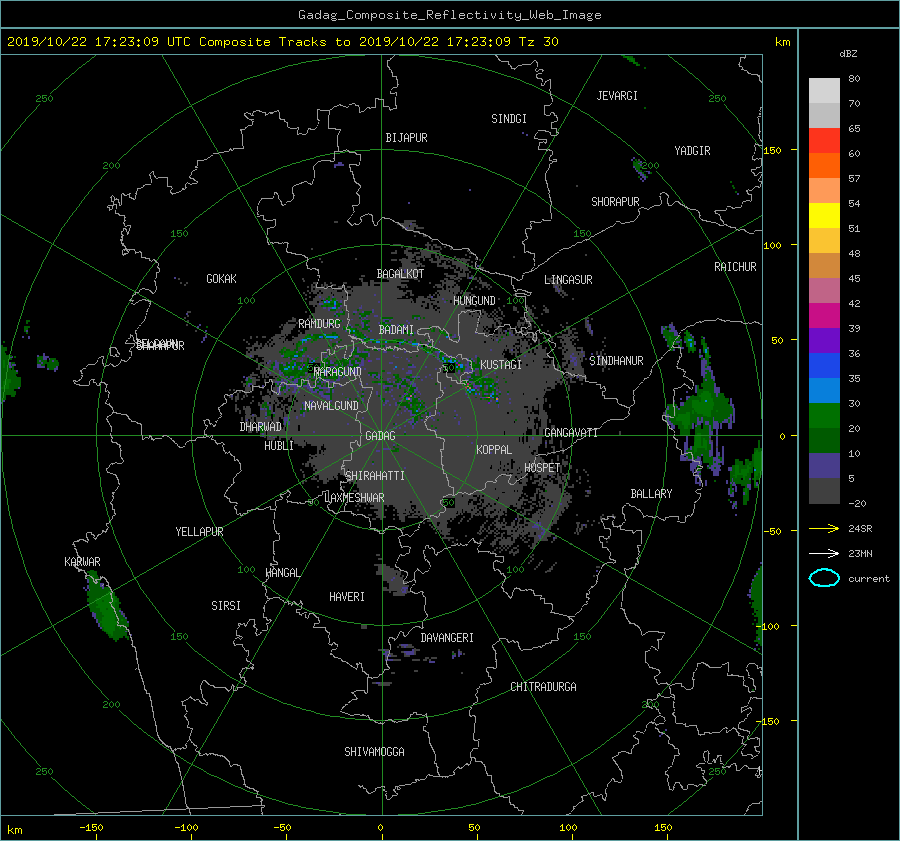Click the SINDHANUR city label
Image resolution: width=900 pixels, height=841 pixels.
point(616,361)
